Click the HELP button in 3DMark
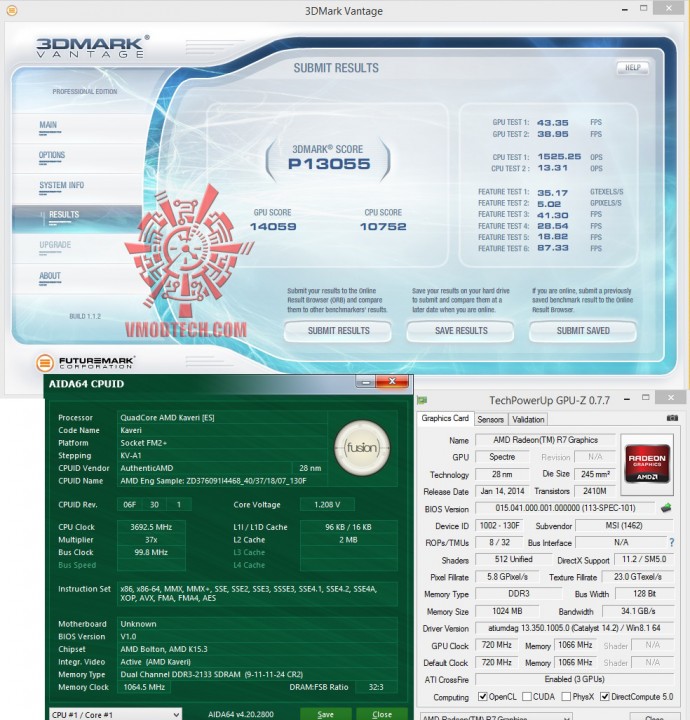Image resolution: width=690 pixels, height=720 pixels. [633, 68]
